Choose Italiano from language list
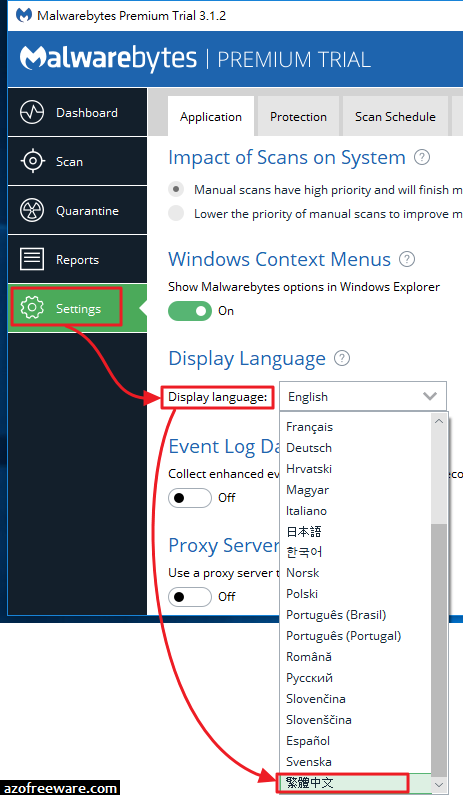Image resolution: width=463 pixels, height=795 pixels. [355, 511]
